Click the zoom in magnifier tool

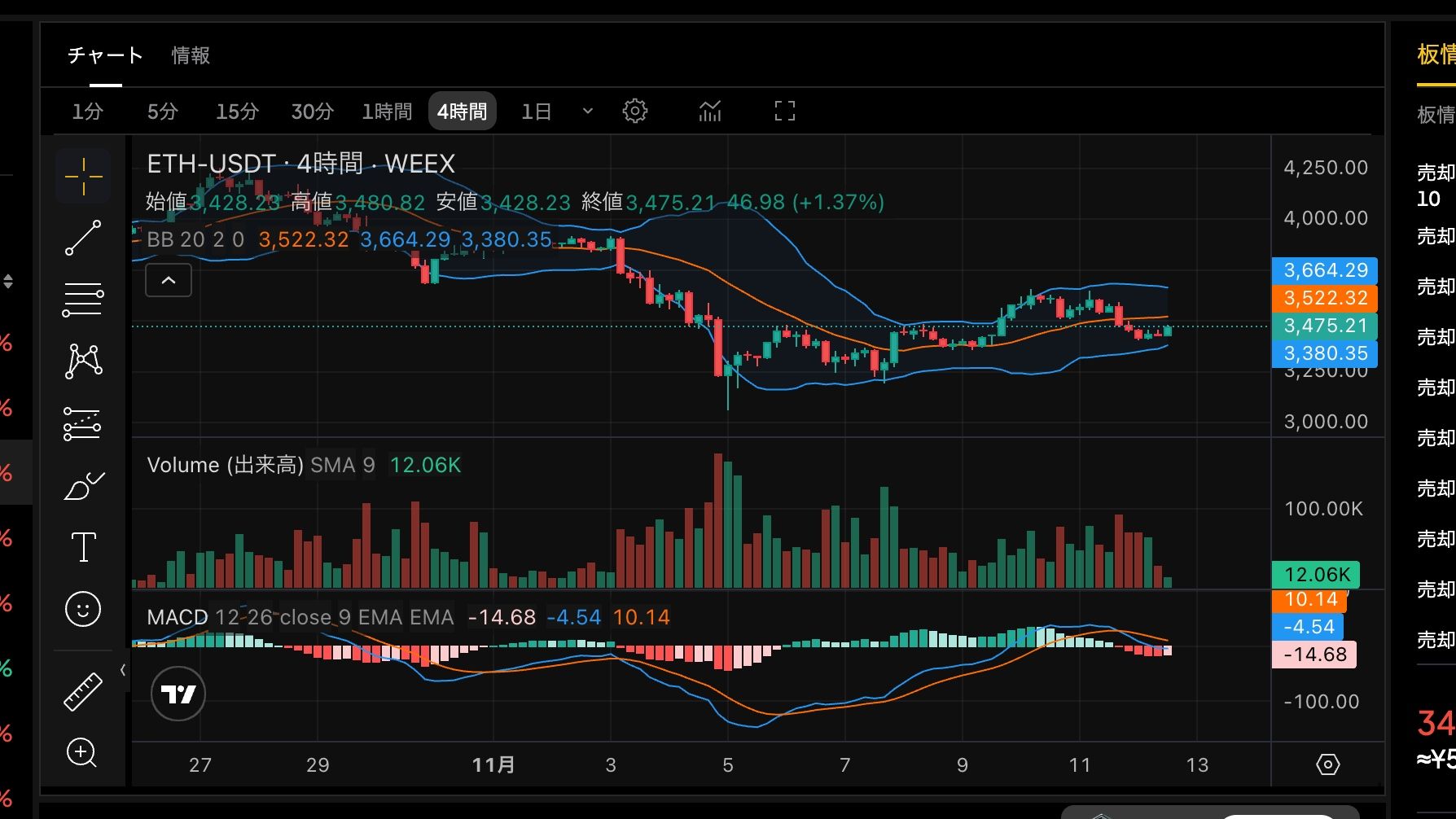click(x=83, y=753)
